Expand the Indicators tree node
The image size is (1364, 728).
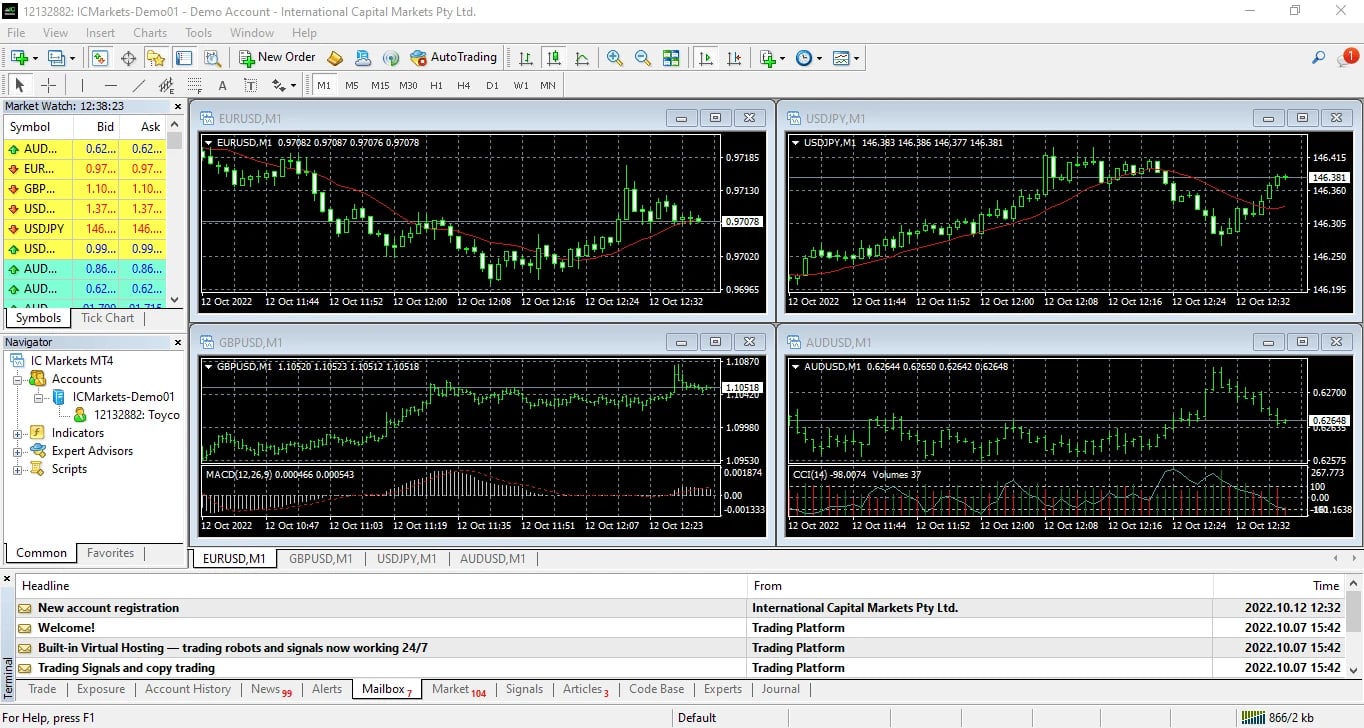[x=17, y=433]
